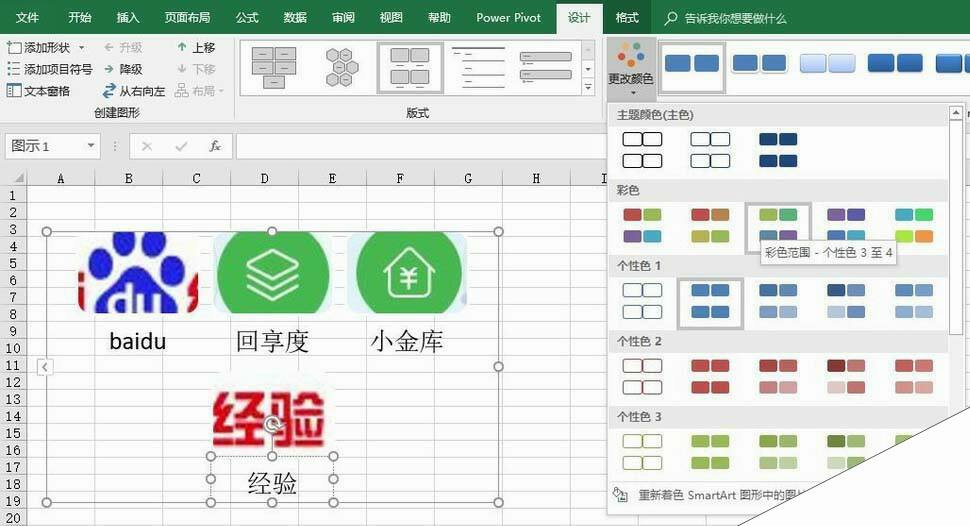Choose 彩色 first colorful swatch set
970x526 pixels.
coord(642,225)
